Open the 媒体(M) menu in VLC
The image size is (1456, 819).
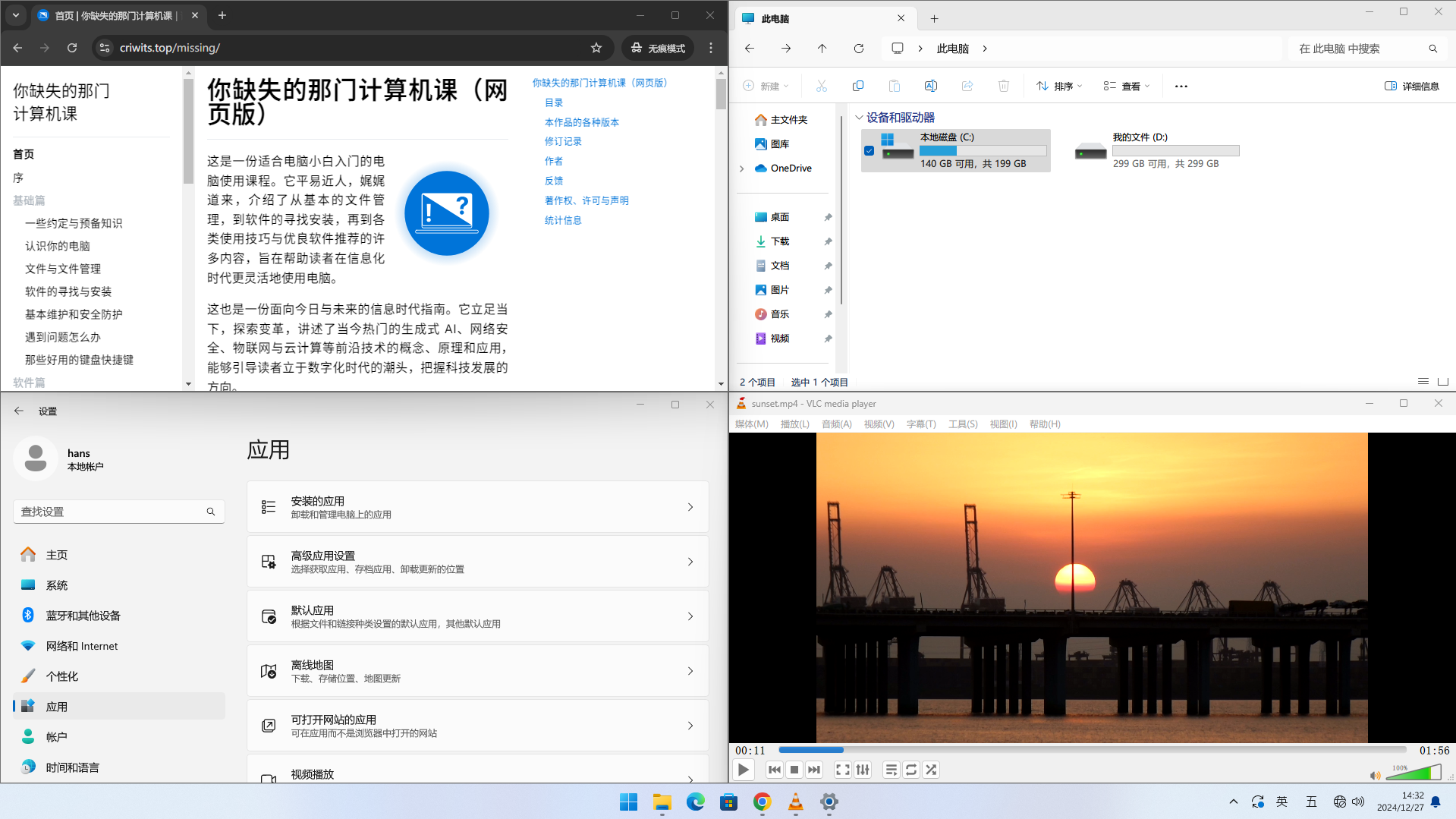tap(751, 424)
